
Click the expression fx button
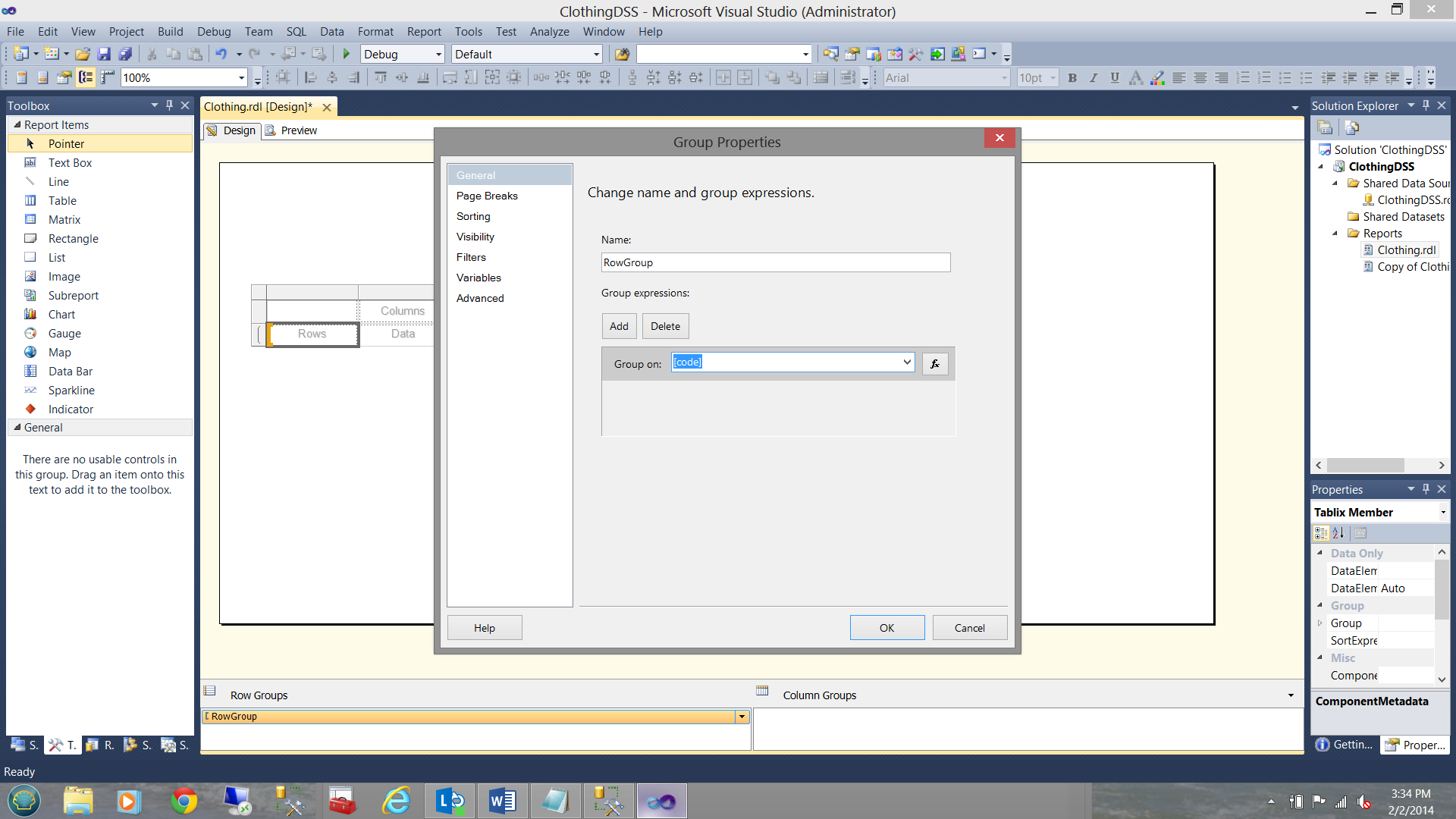[x=935, y=364]
